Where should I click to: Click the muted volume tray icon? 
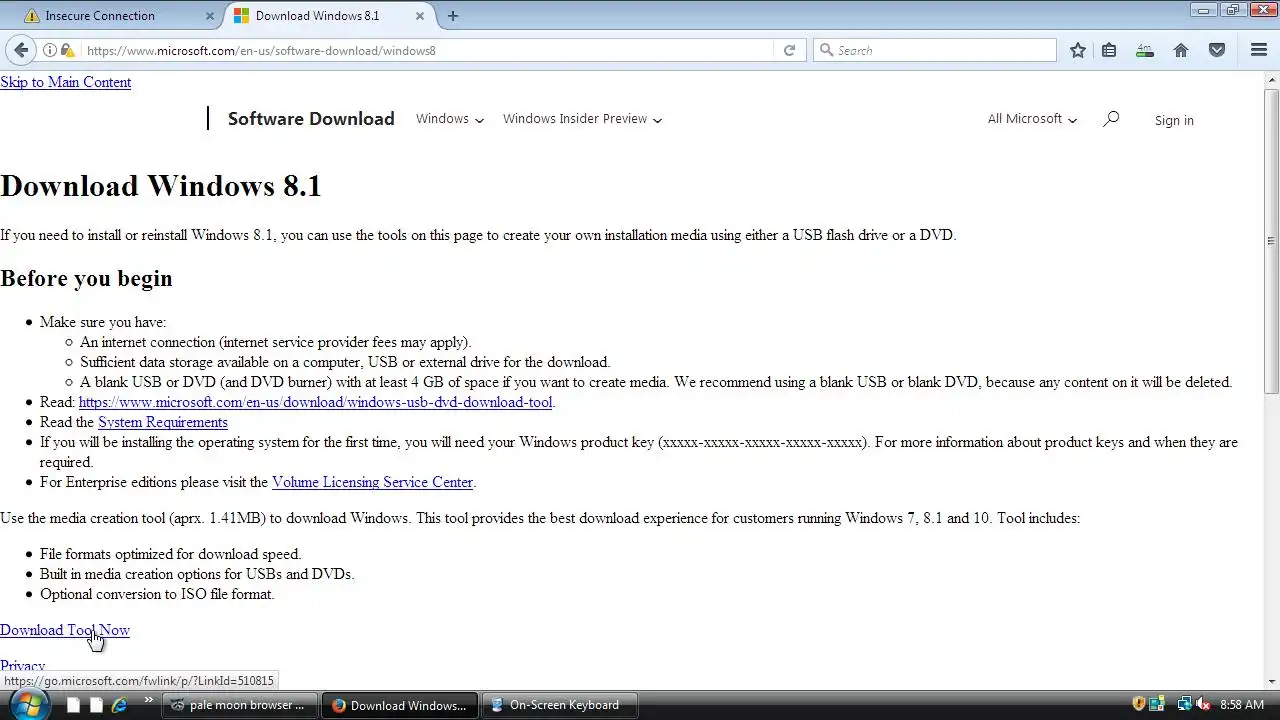(x=1203, y=705)
